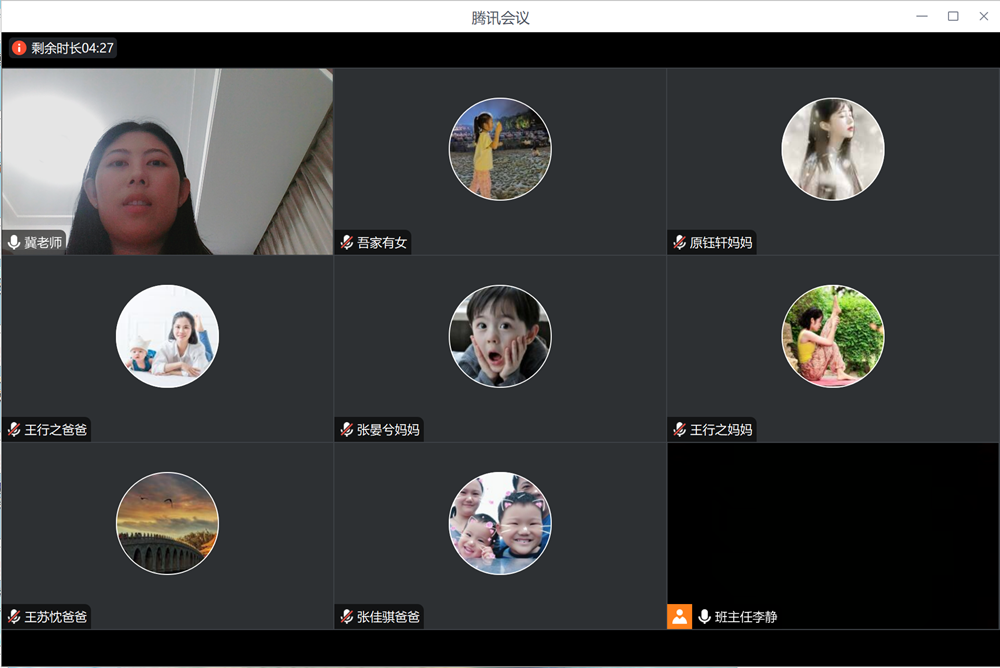Click the muted mic icon beside 吾家有女

pyautogui.click(x=346, y=242)
